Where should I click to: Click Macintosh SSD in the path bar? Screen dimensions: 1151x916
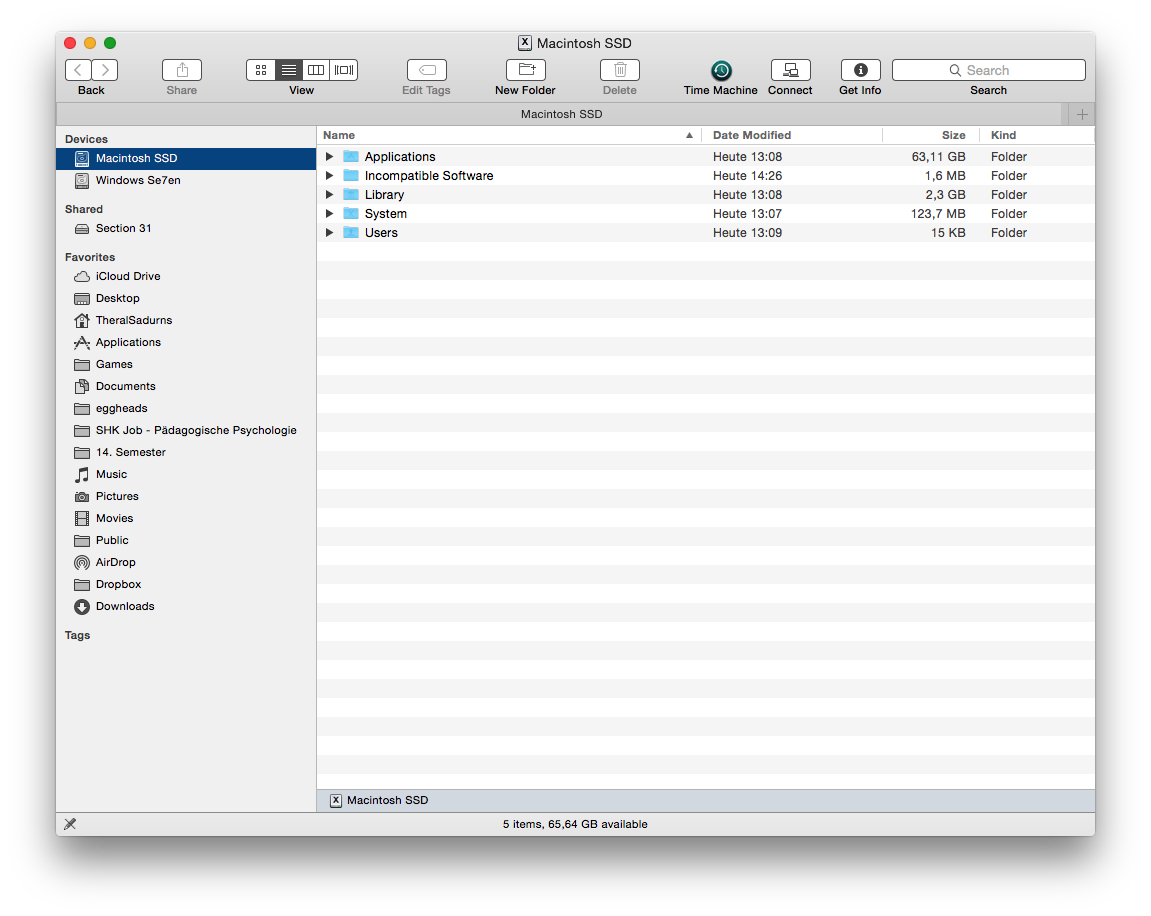coord(380,801)
